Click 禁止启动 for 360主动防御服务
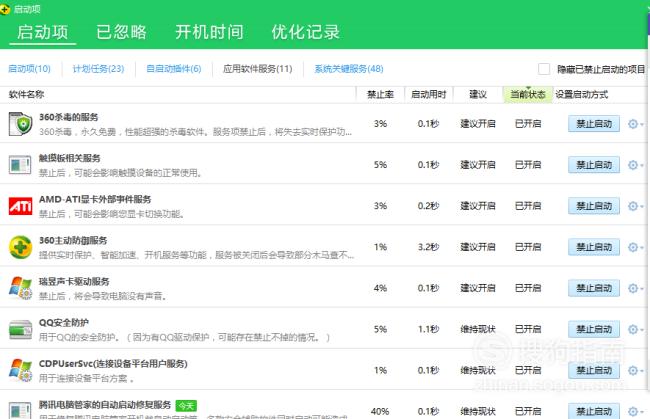Image resolution: width=650 pixels, height=419 pixels. point(594,247)
